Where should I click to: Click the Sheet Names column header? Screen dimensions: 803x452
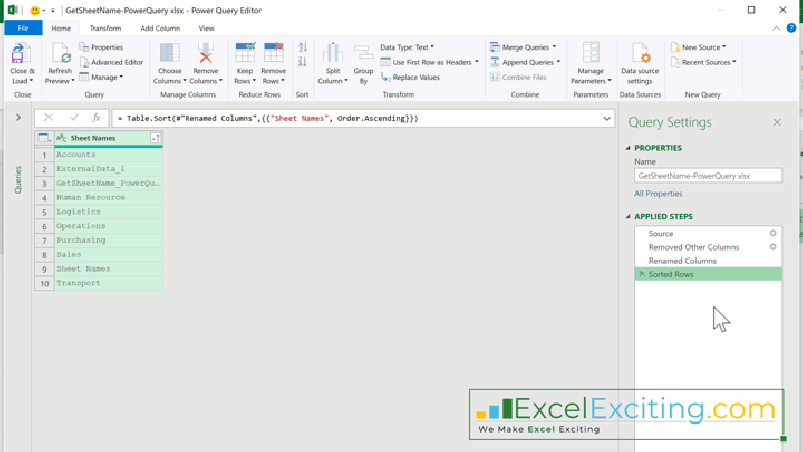point(109,138)
